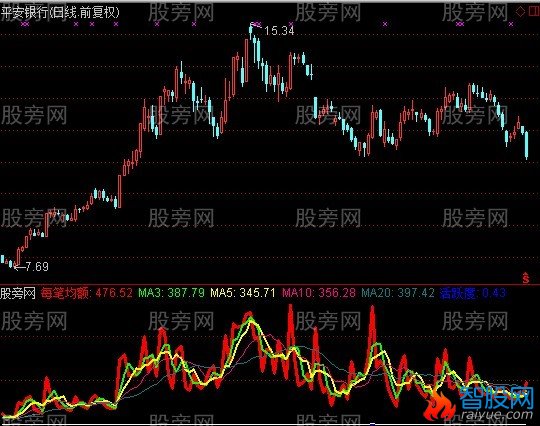Click the purple marker nearest the diamond icon
The height and width of the screenshot is (426, 540).
coord(511,24)
